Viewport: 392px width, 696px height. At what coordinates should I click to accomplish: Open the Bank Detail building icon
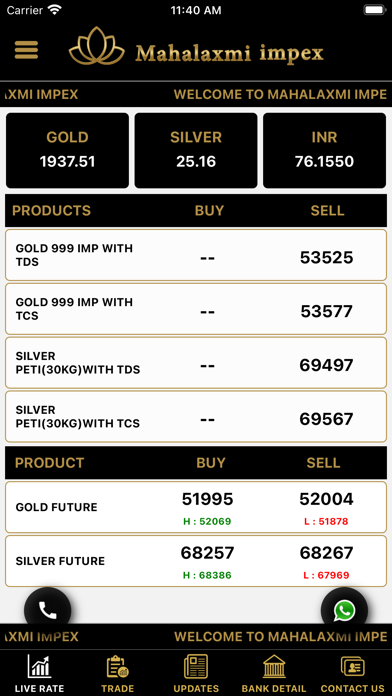click(274, 667)
